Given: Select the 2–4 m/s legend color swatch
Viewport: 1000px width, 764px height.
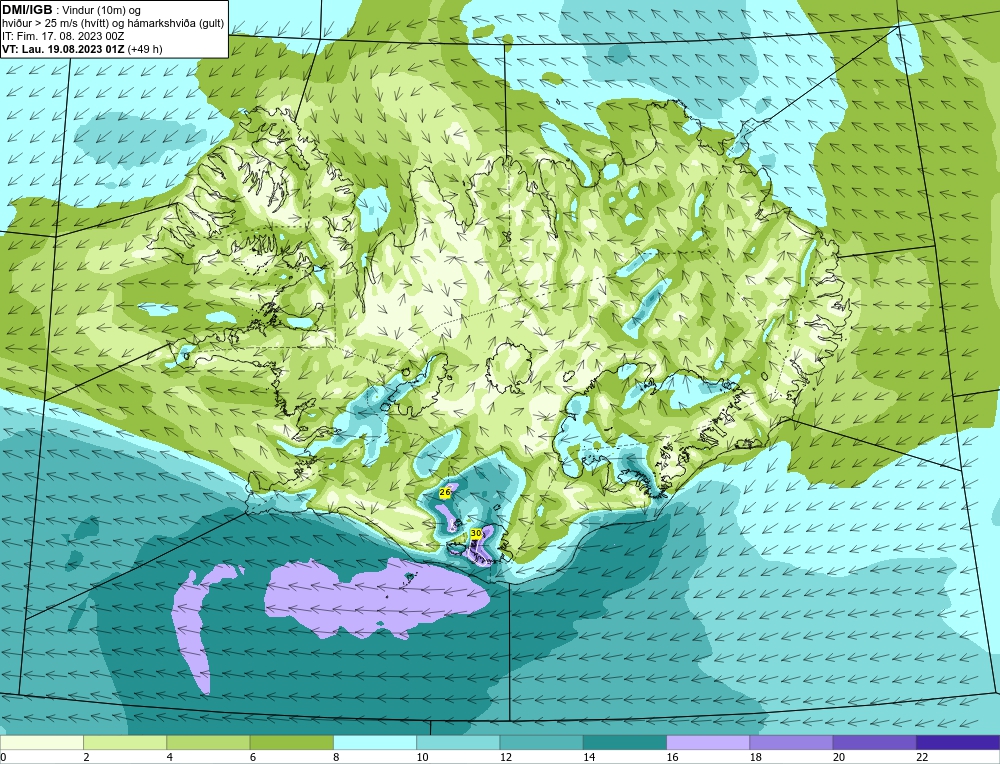Looking at the screenshot, I should (x=125, y=743).
